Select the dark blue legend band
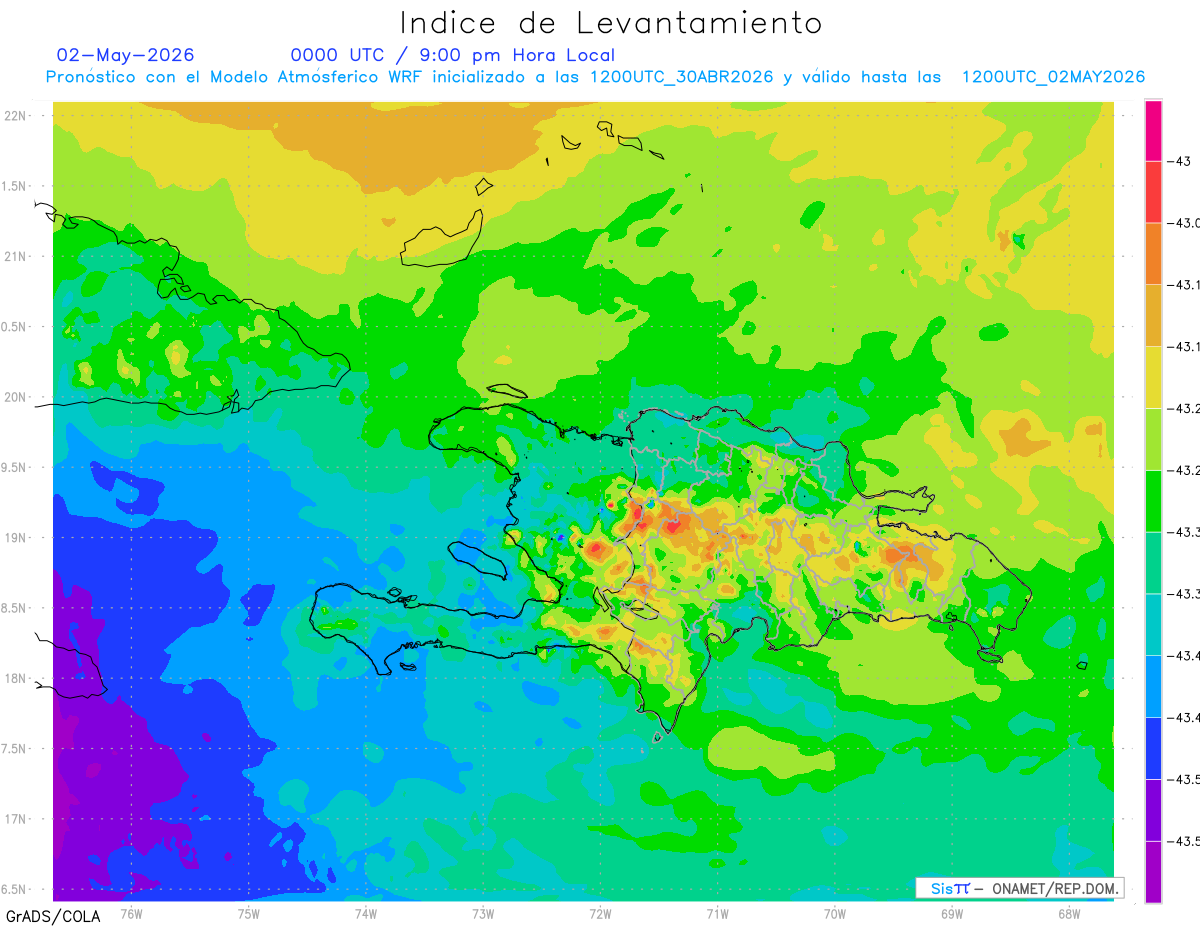The width and height of the screenshot is (1200, 927). coord(1153,748)
